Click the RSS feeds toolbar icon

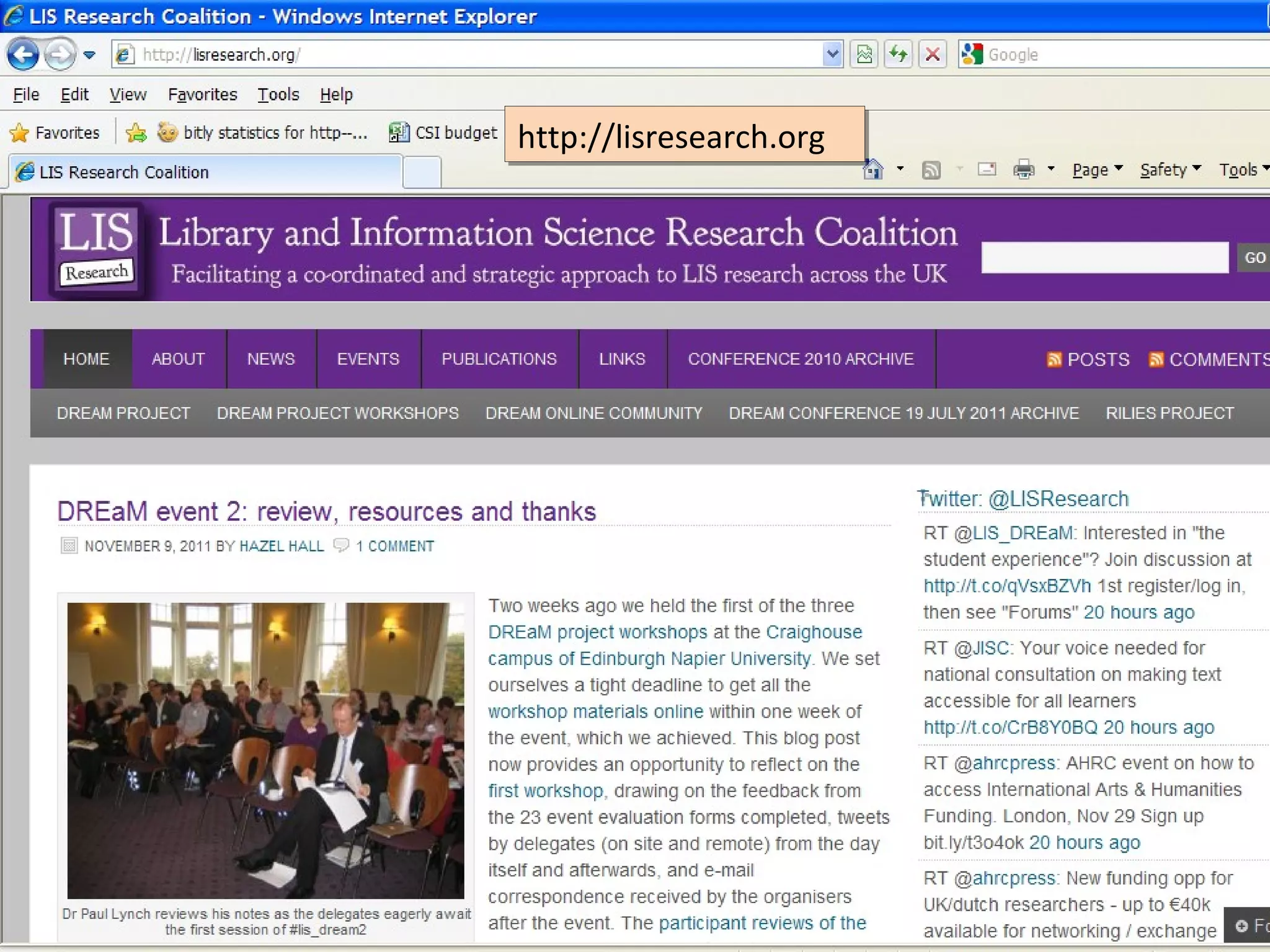click(x=931, y=169)
